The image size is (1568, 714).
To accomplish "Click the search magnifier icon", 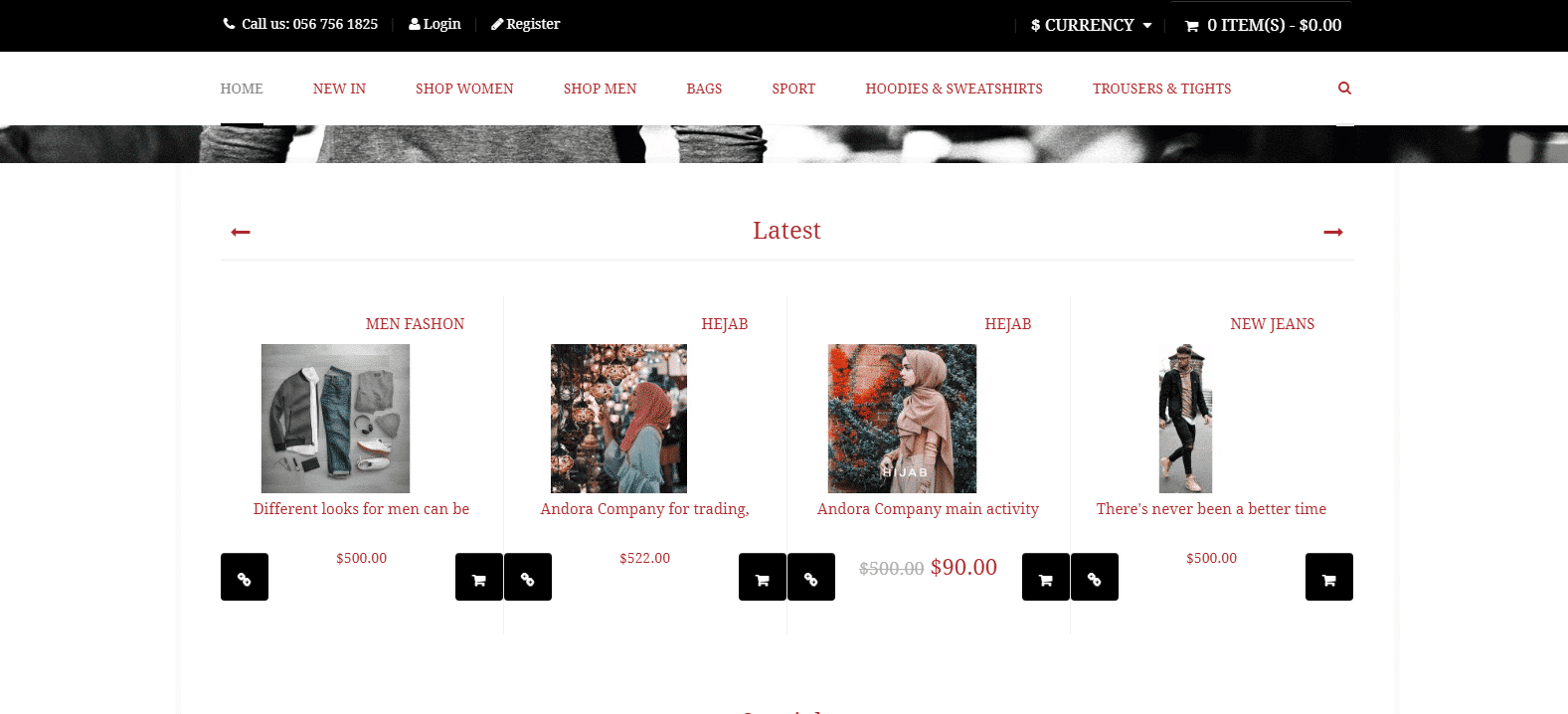I will [x=1344, y=89].
